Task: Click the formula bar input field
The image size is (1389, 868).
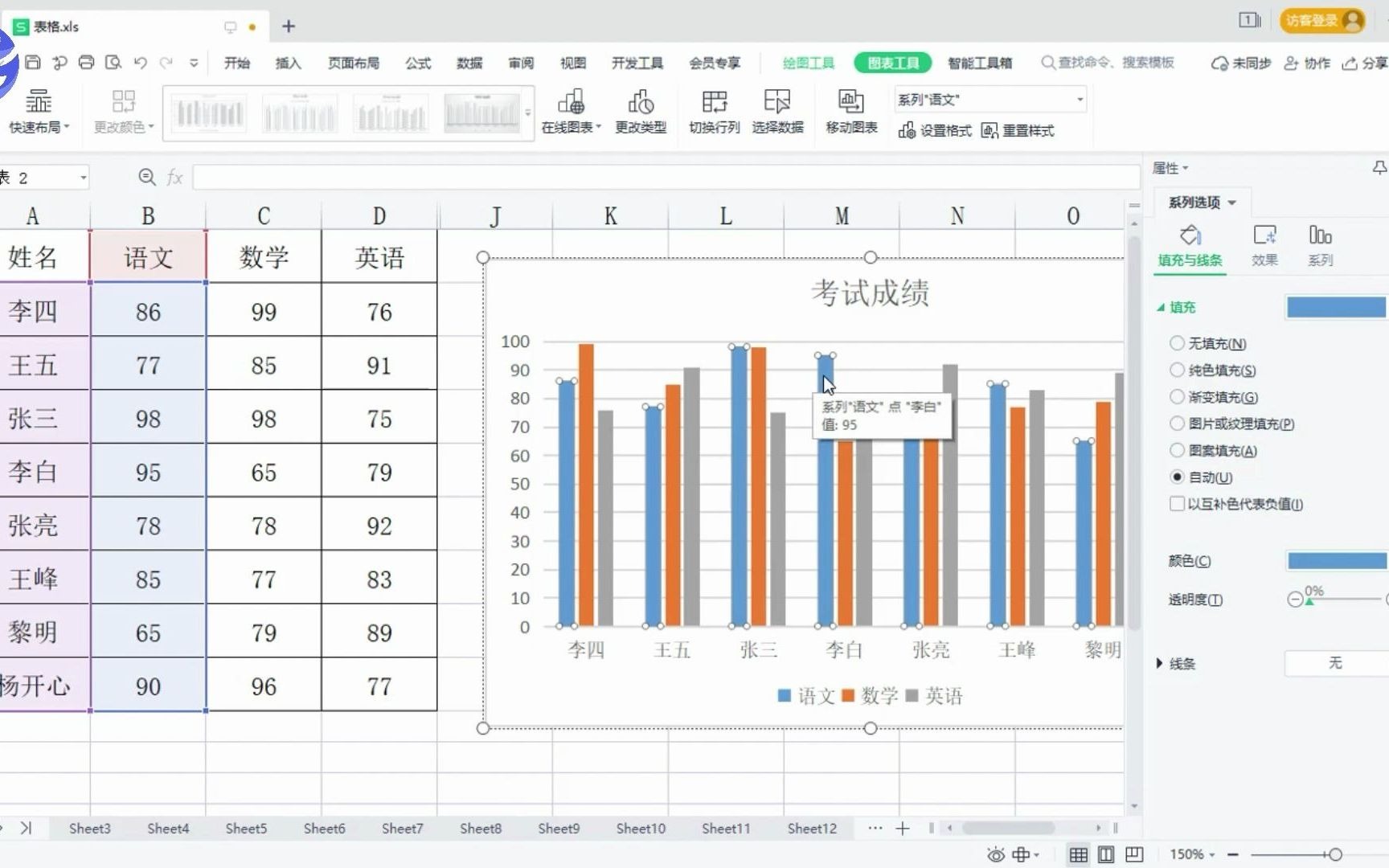Action: tap(666, 177)
